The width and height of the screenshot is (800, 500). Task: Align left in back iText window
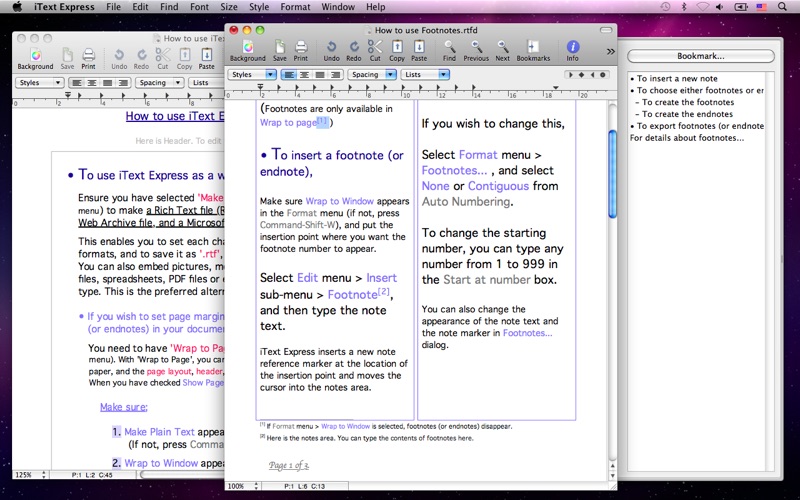[x=77, y=83]
